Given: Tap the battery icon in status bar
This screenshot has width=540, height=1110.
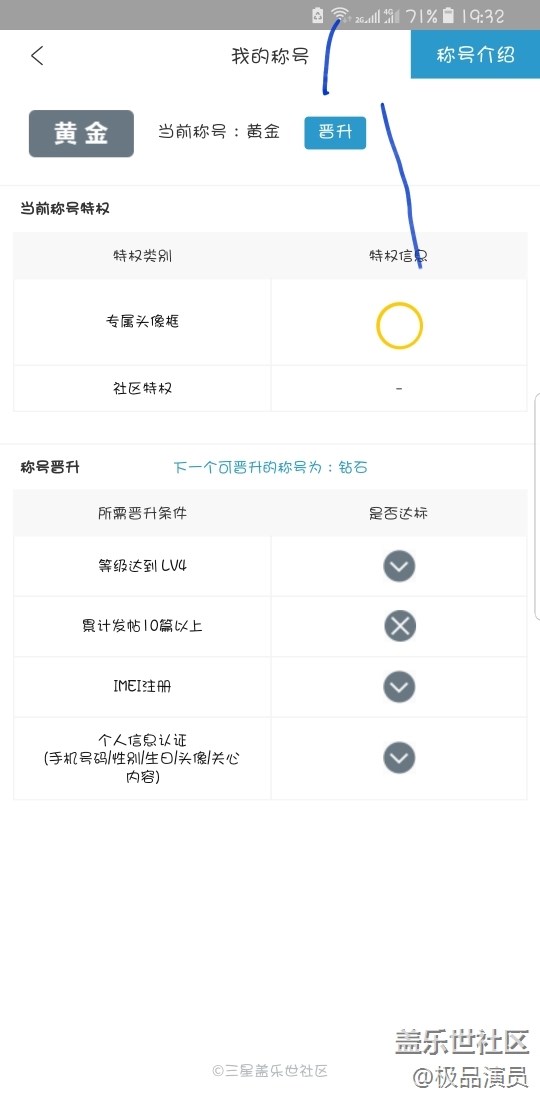Looking at the screenshot, I should 449,15.
